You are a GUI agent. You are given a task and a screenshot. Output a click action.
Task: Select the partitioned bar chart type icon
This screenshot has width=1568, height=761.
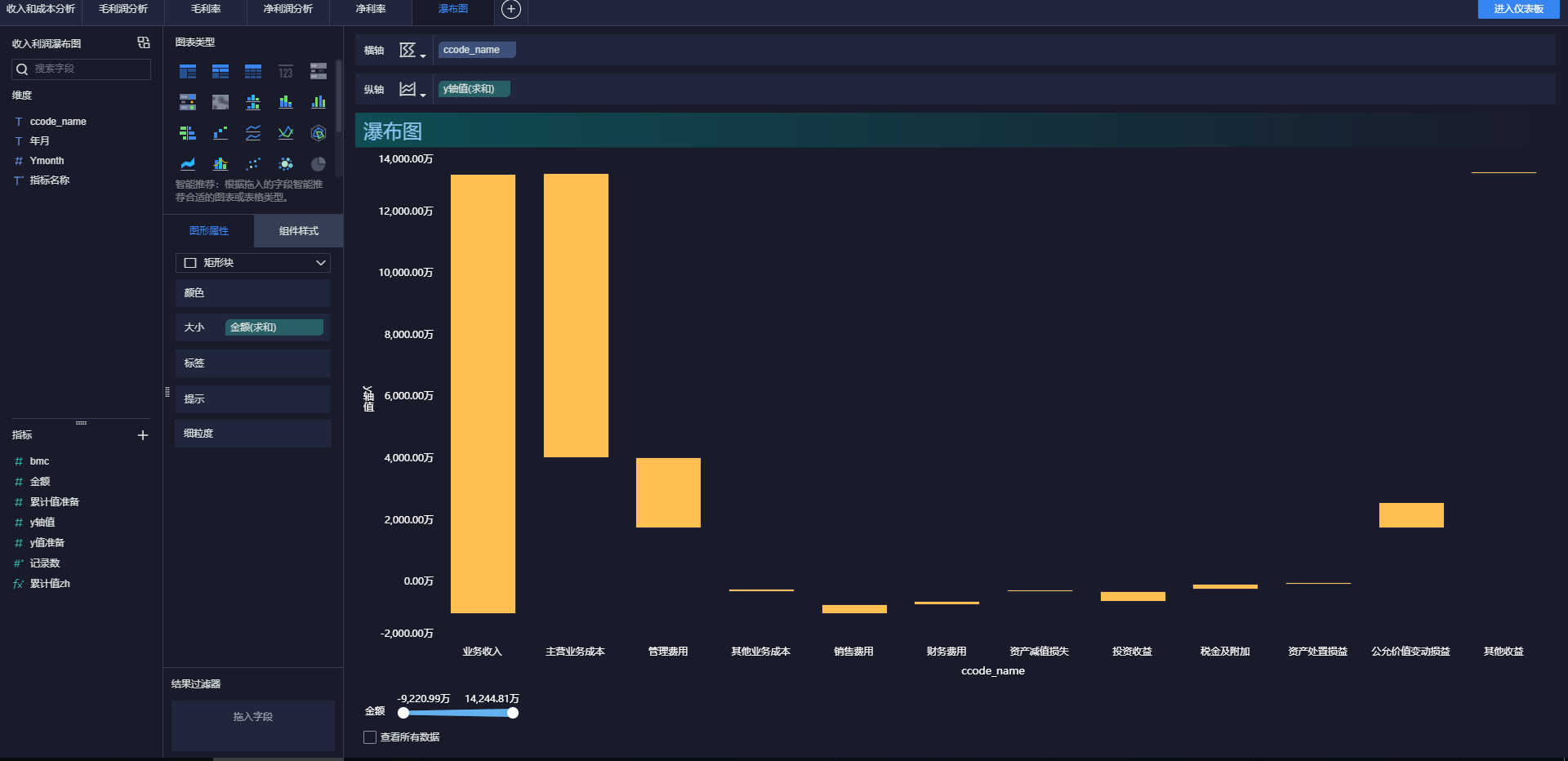253,102
